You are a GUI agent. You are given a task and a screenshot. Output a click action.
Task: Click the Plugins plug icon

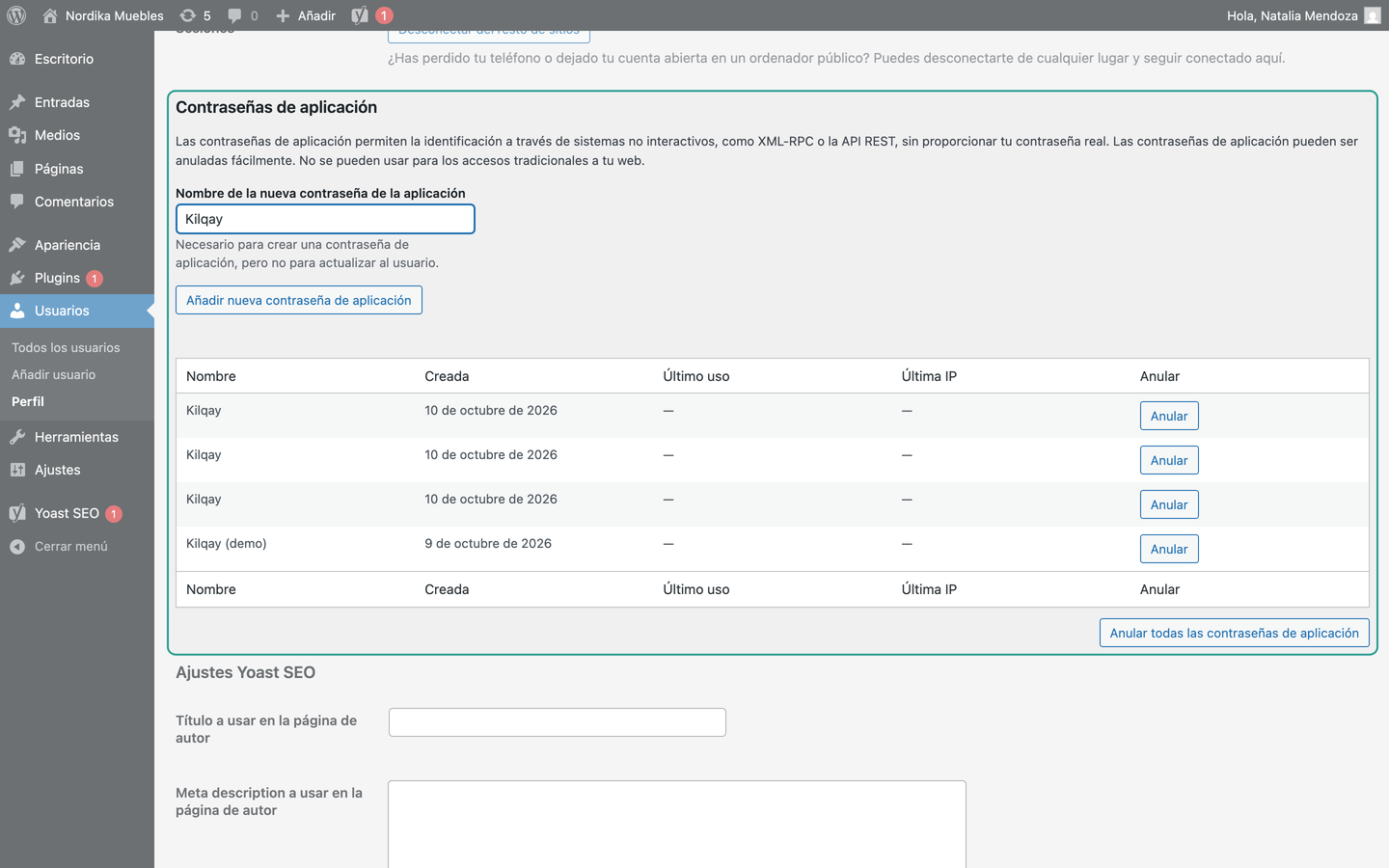[17, 278]
